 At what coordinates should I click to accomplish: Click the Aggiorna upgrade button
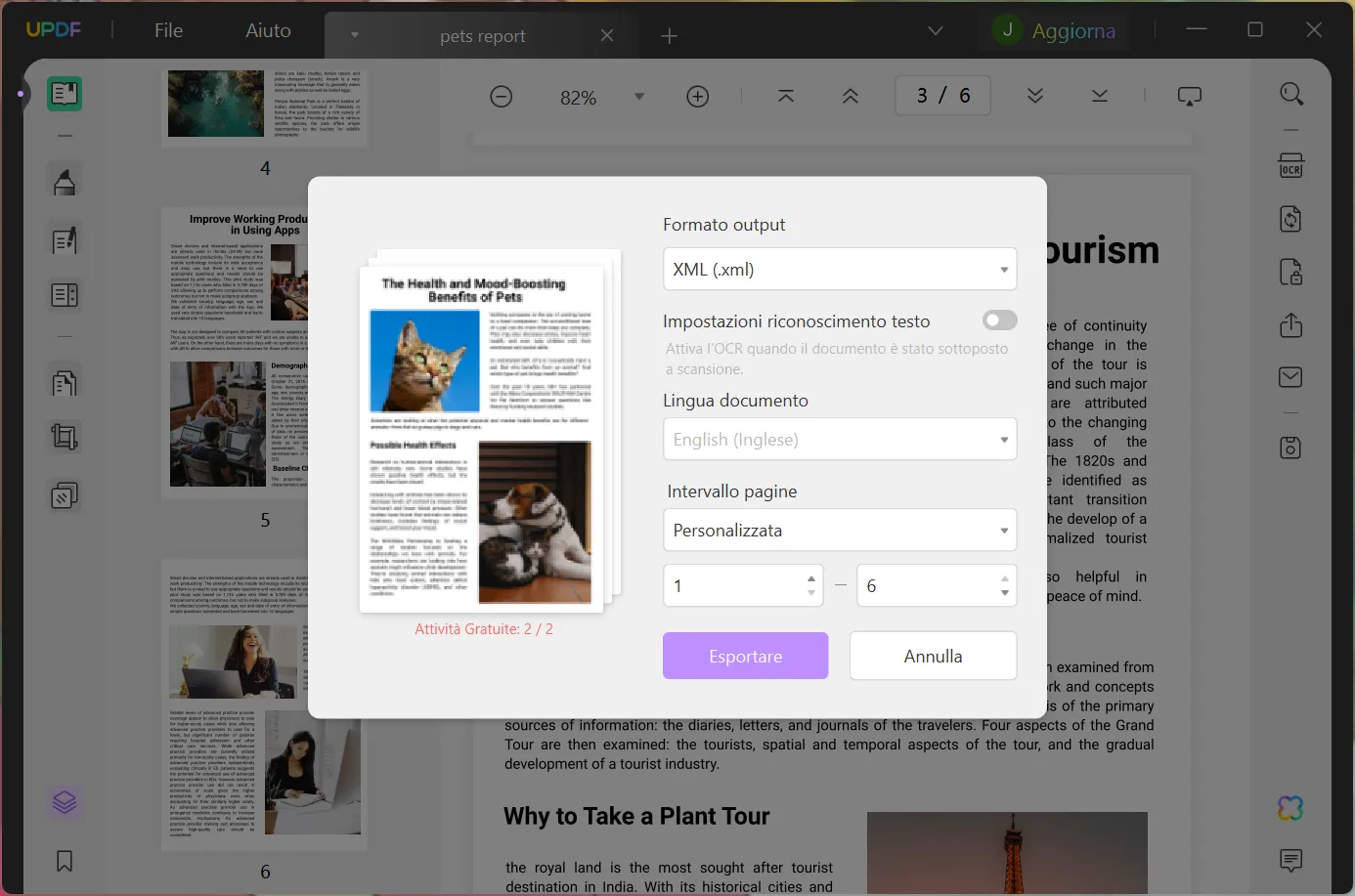(x=1073, y=31)
